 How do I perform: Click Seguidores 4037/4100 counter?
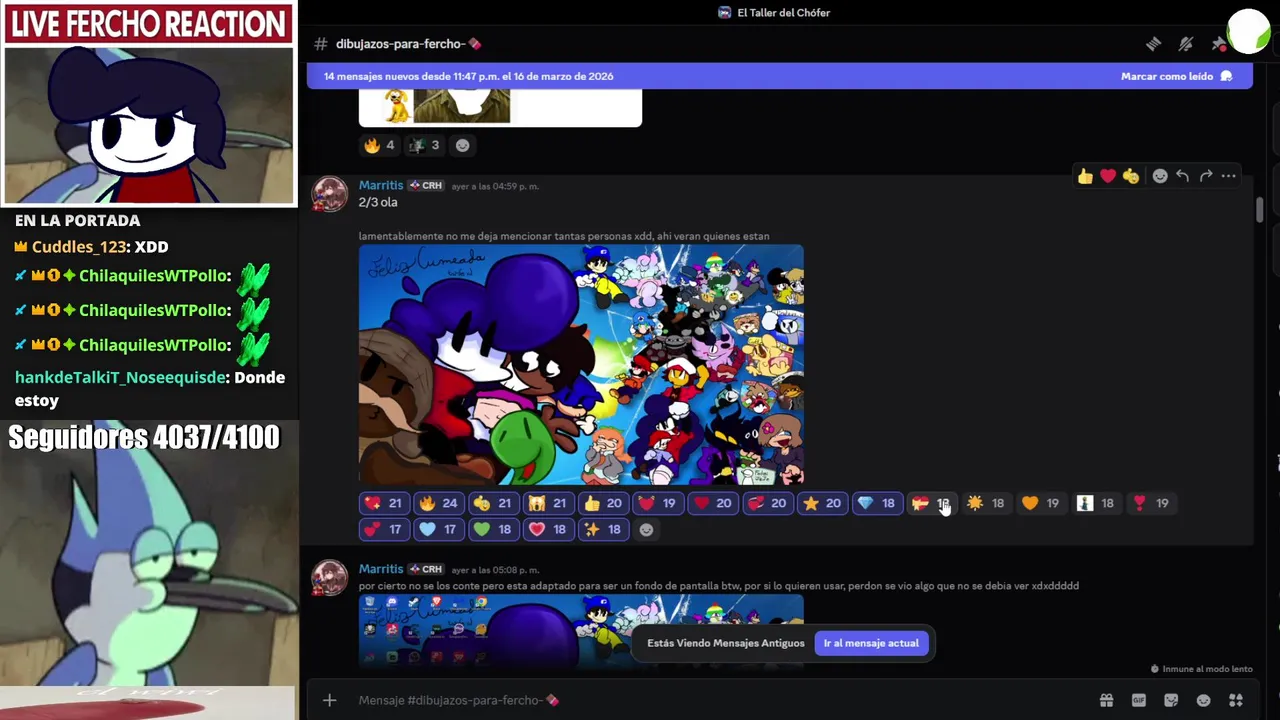click(x=144, y=438)
